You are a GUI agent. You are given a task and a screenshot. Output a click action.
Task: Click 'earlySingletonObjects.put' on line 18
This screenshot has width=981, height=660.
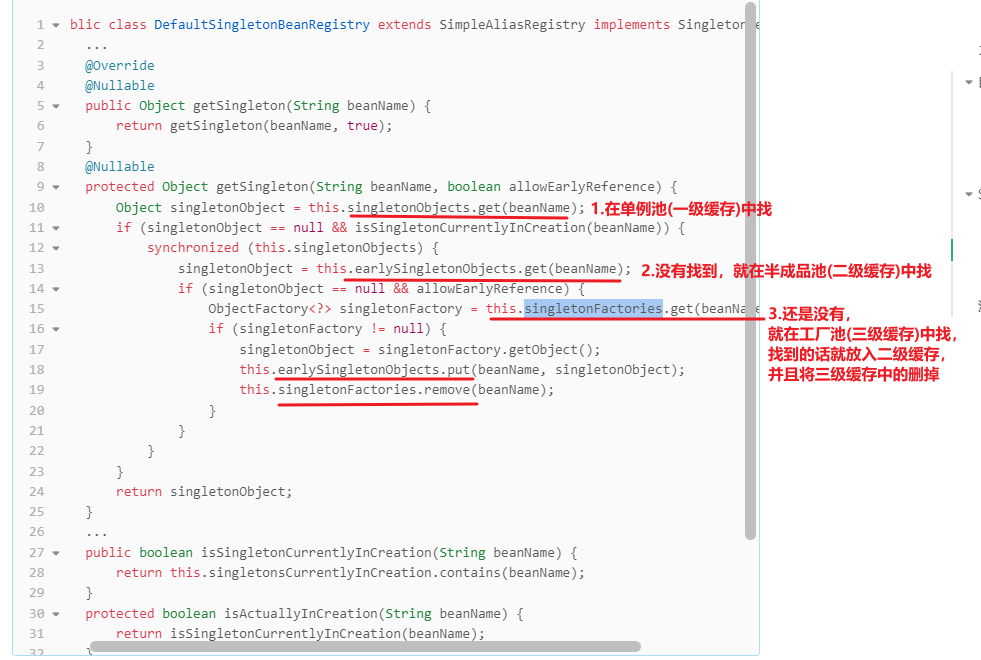(374, 370)
